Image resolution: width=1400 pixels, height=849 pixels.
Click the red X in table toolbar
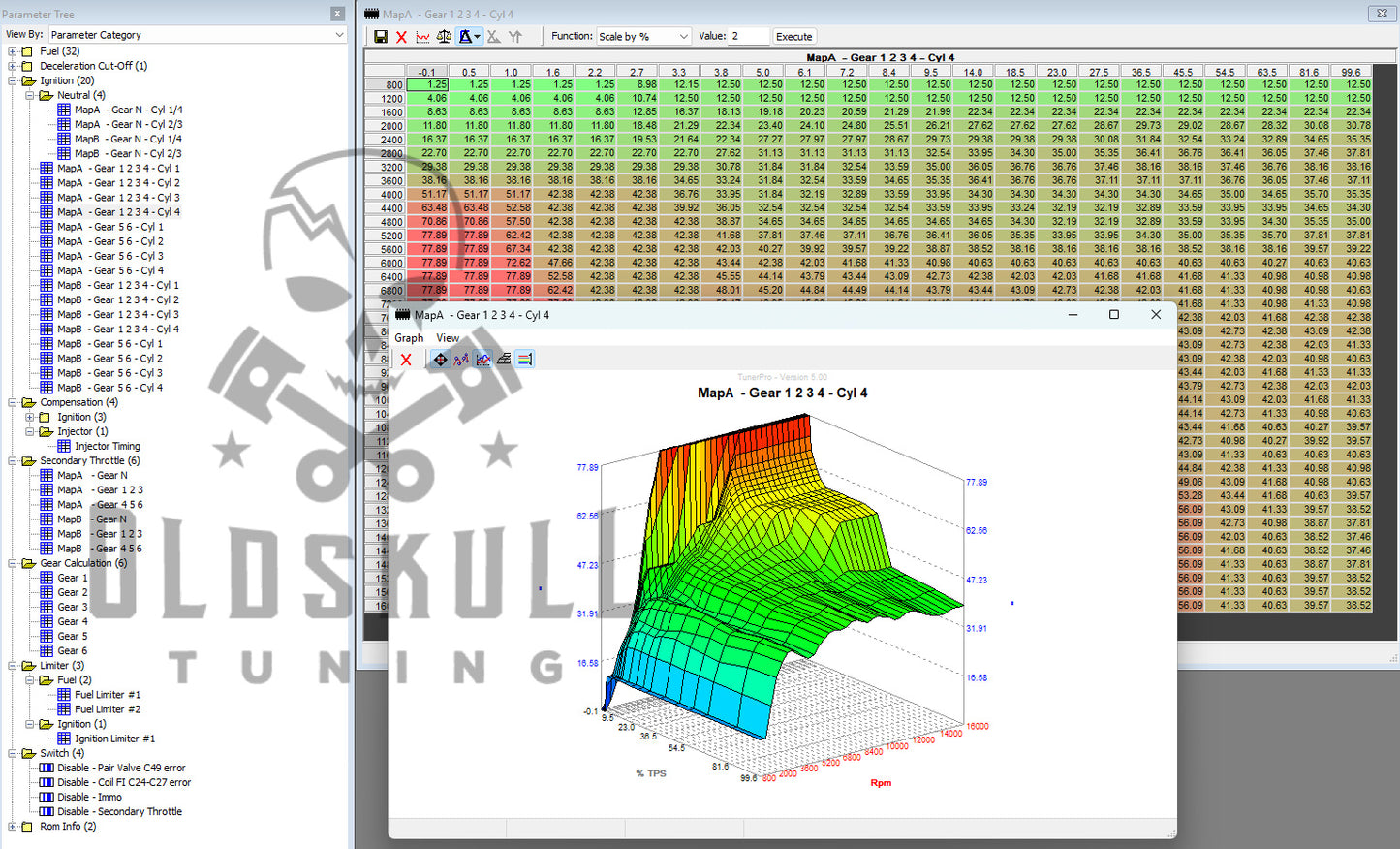tap(401, 37)
